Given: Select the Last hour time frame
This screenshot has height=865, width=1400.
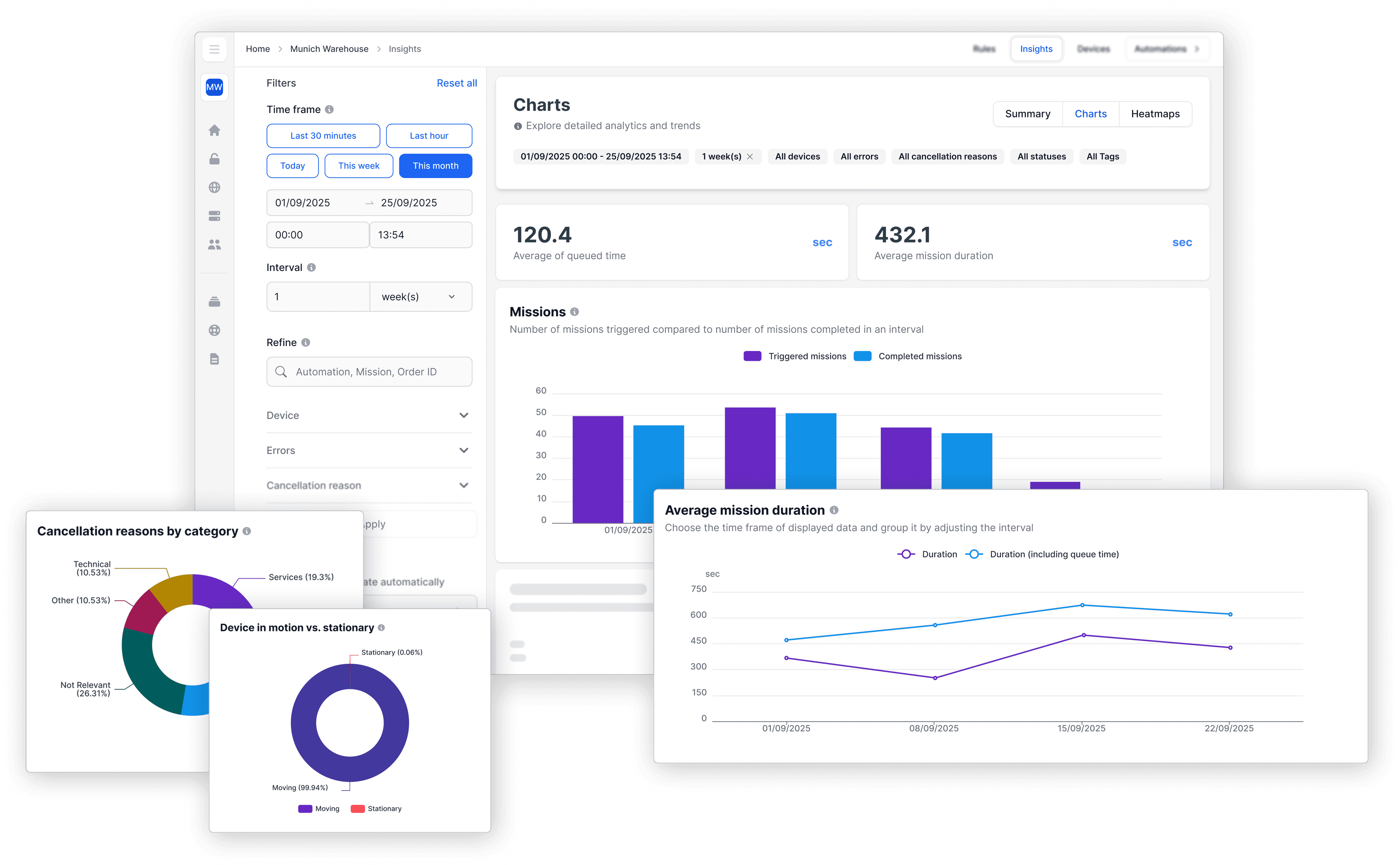Looking at the screenshot, I should click(429, 136).
